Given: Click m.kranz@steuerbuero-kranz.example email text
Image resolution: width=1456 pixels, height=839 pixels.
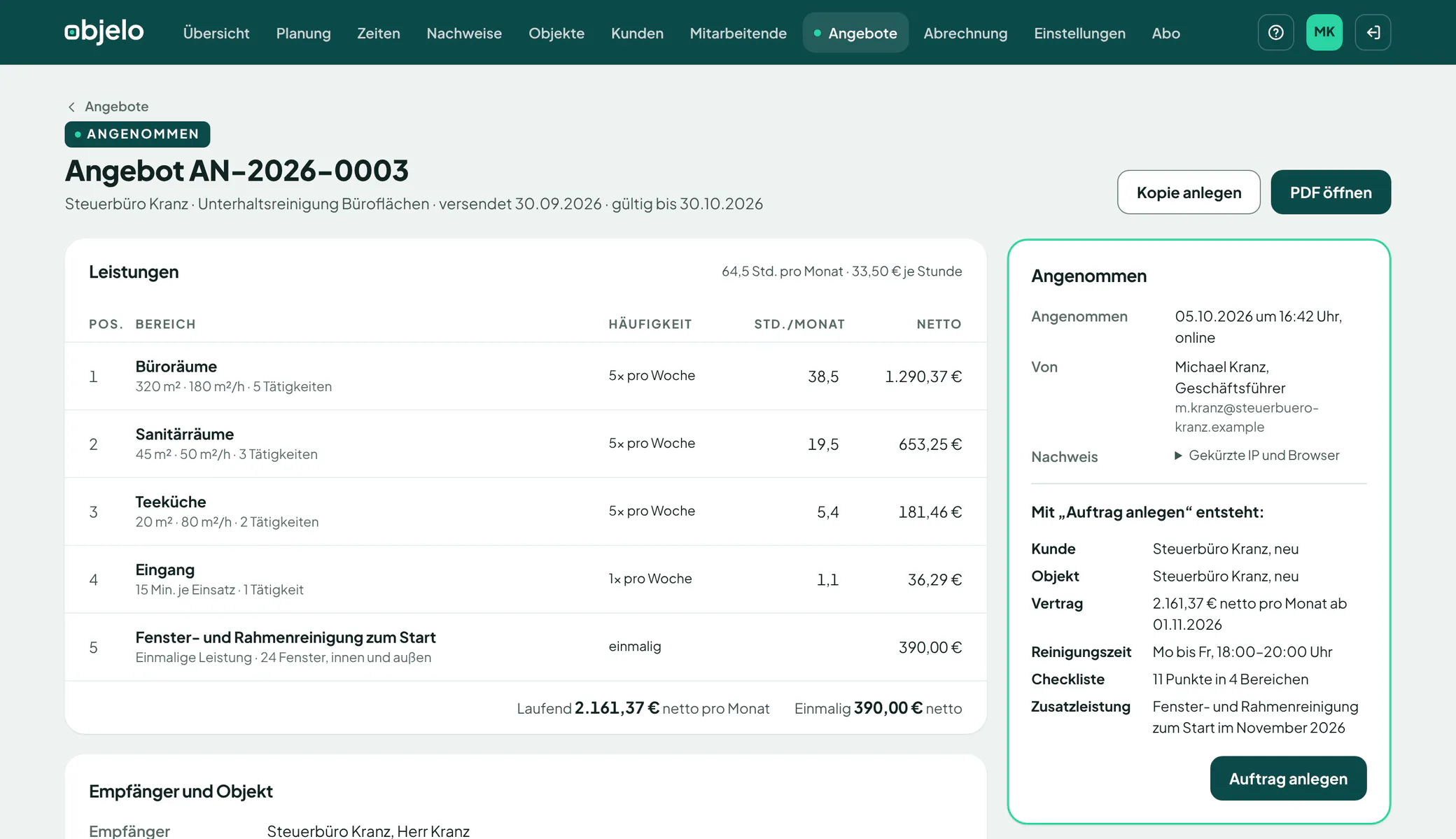Looking at the screenshot, I should pos(1246,417).
